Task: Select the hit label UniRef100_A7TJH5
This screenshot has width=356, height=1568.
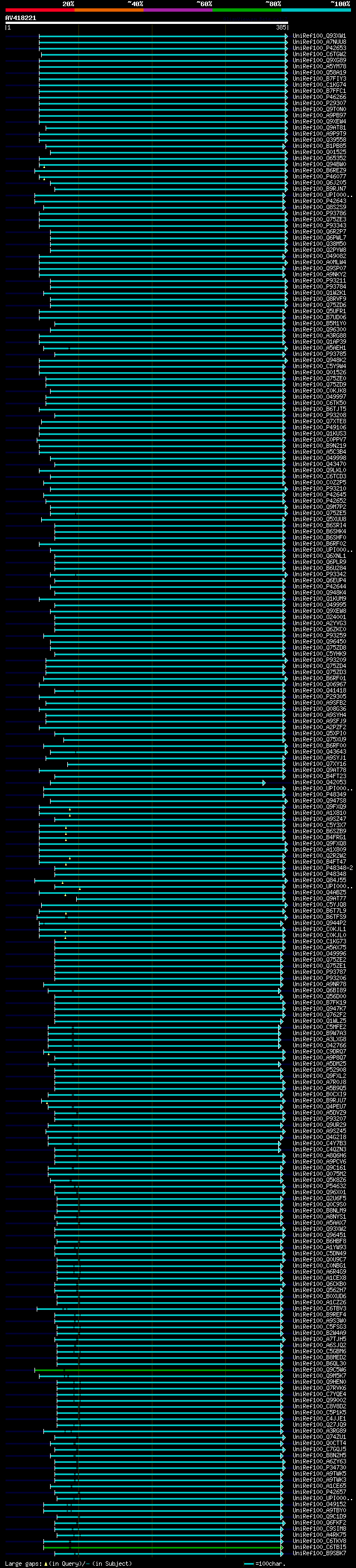Action: tap(319, 1338)
